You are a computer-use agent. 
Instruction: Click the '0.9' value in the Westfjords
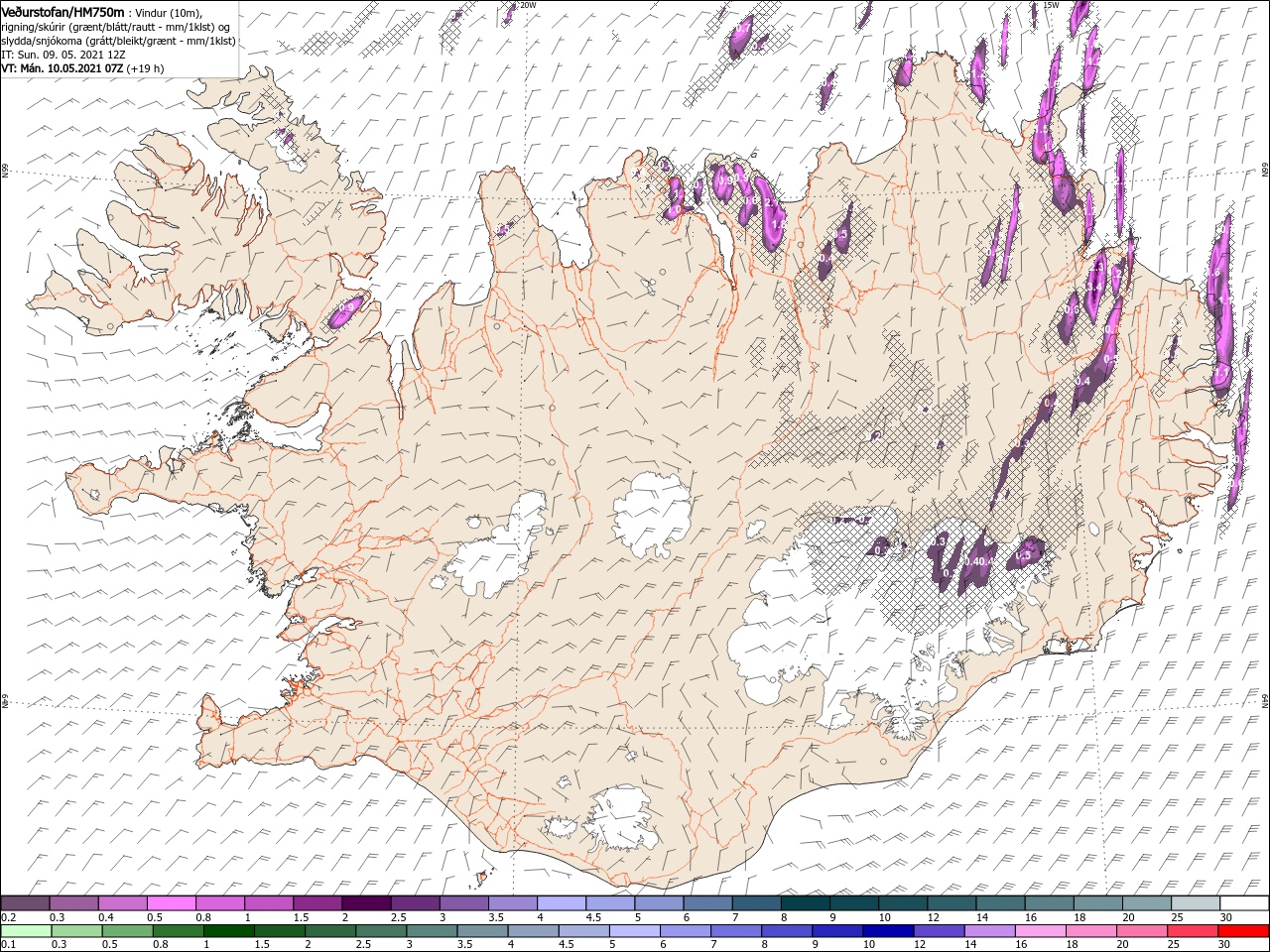(345, 309)
